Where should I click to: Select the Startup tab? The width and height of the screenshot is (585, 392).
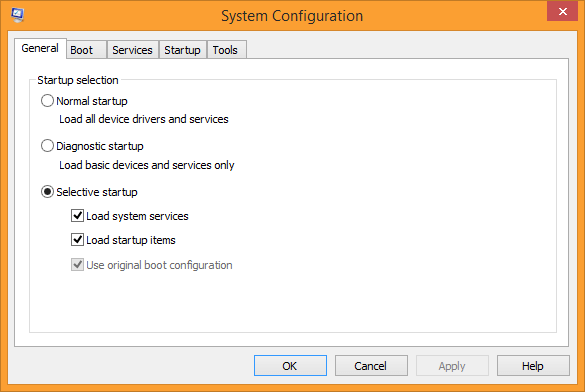182,50
